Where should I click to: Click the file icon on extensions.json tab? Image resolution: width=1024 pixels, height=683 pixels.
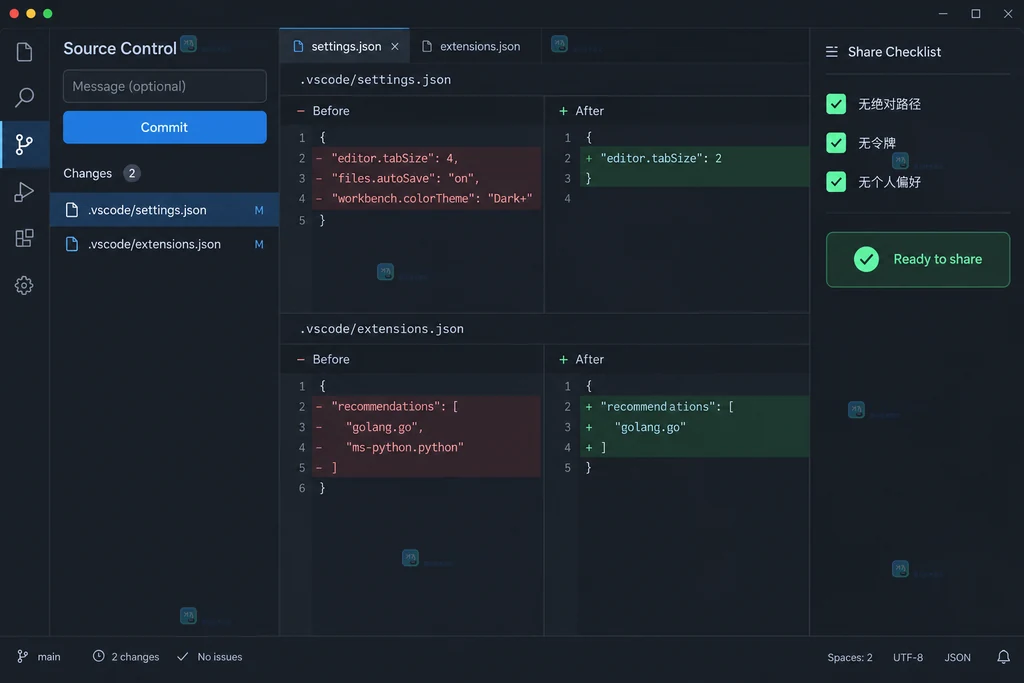[426, 46]
